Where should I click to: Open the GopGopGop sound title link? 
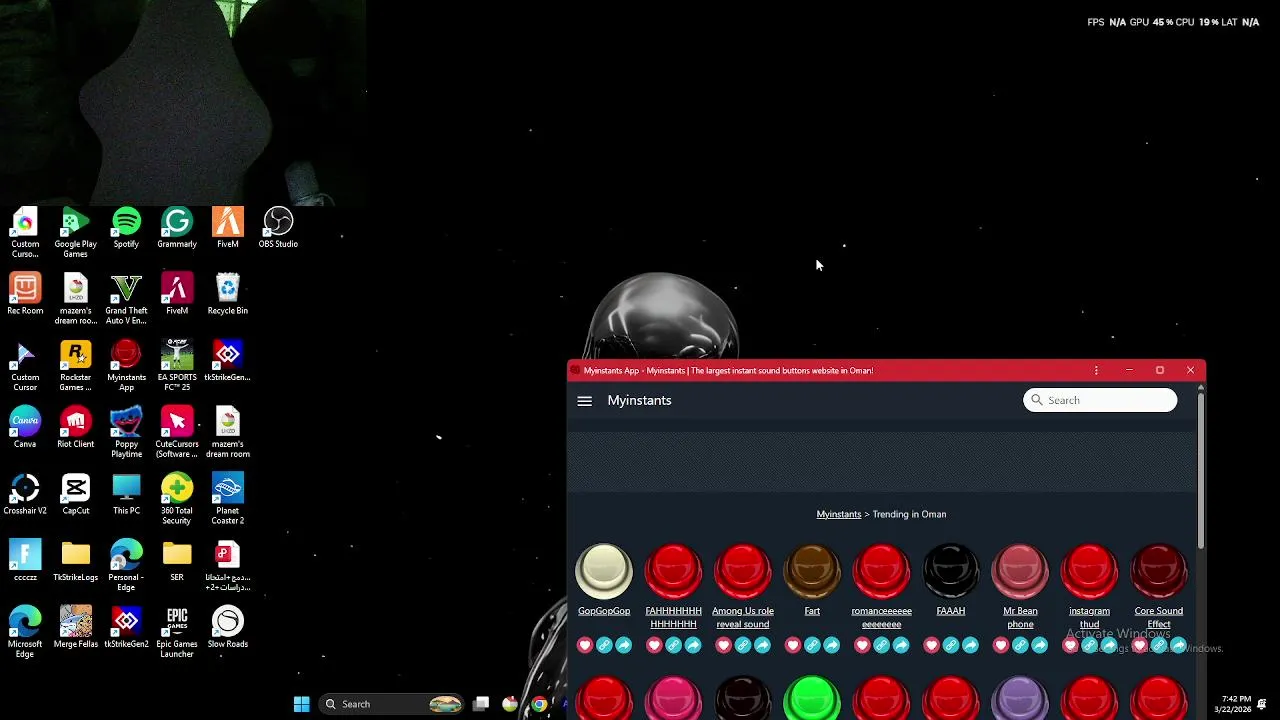[x=604, y=611]
